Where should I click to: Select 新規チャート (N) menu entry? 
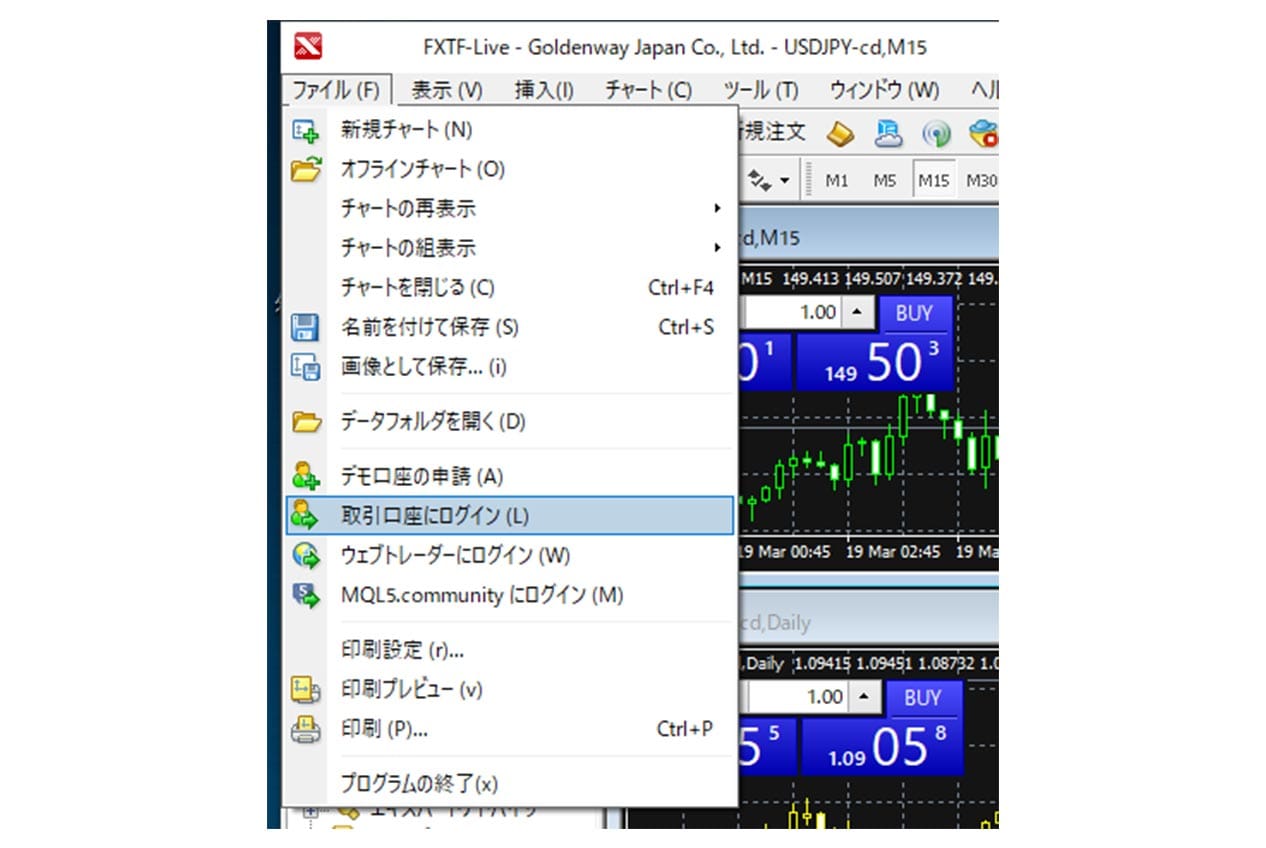(x=510, y=130)
